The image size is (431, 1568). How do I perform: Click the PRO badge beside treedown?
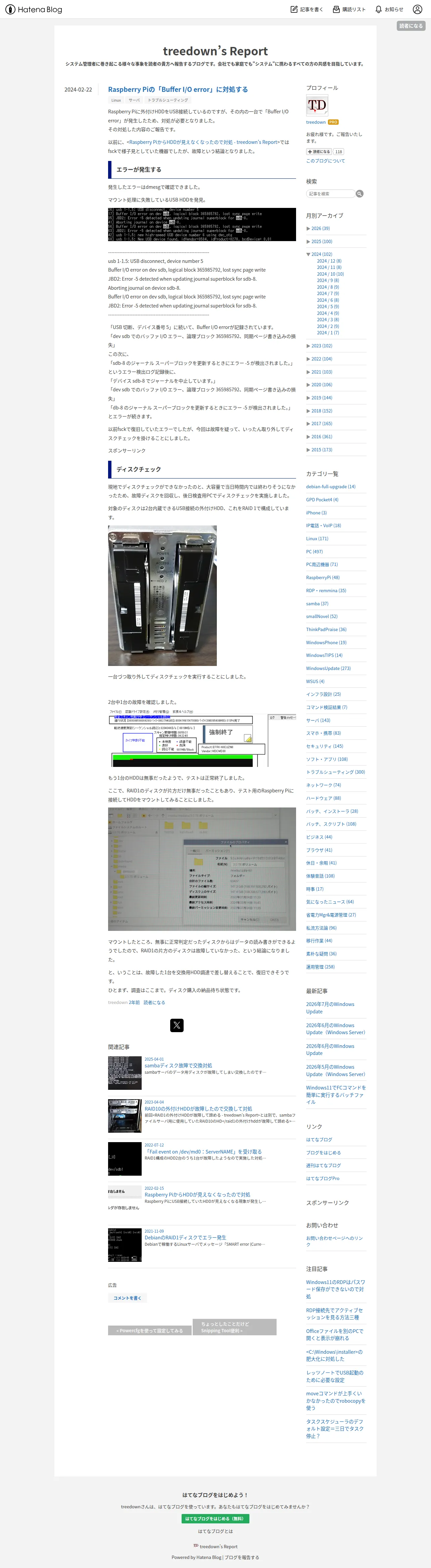pyautogui.click(x=333, y=122)
